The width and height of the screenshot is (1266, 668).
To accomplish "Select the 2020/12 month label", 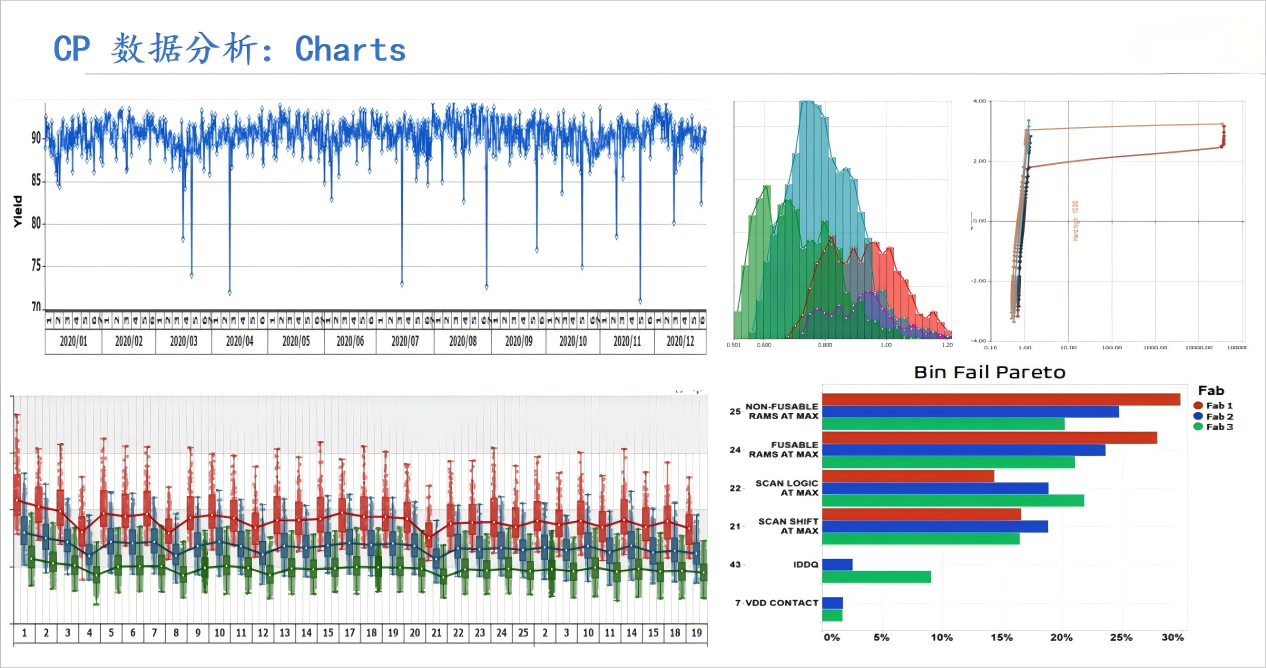I will click(x=680, y=341).
